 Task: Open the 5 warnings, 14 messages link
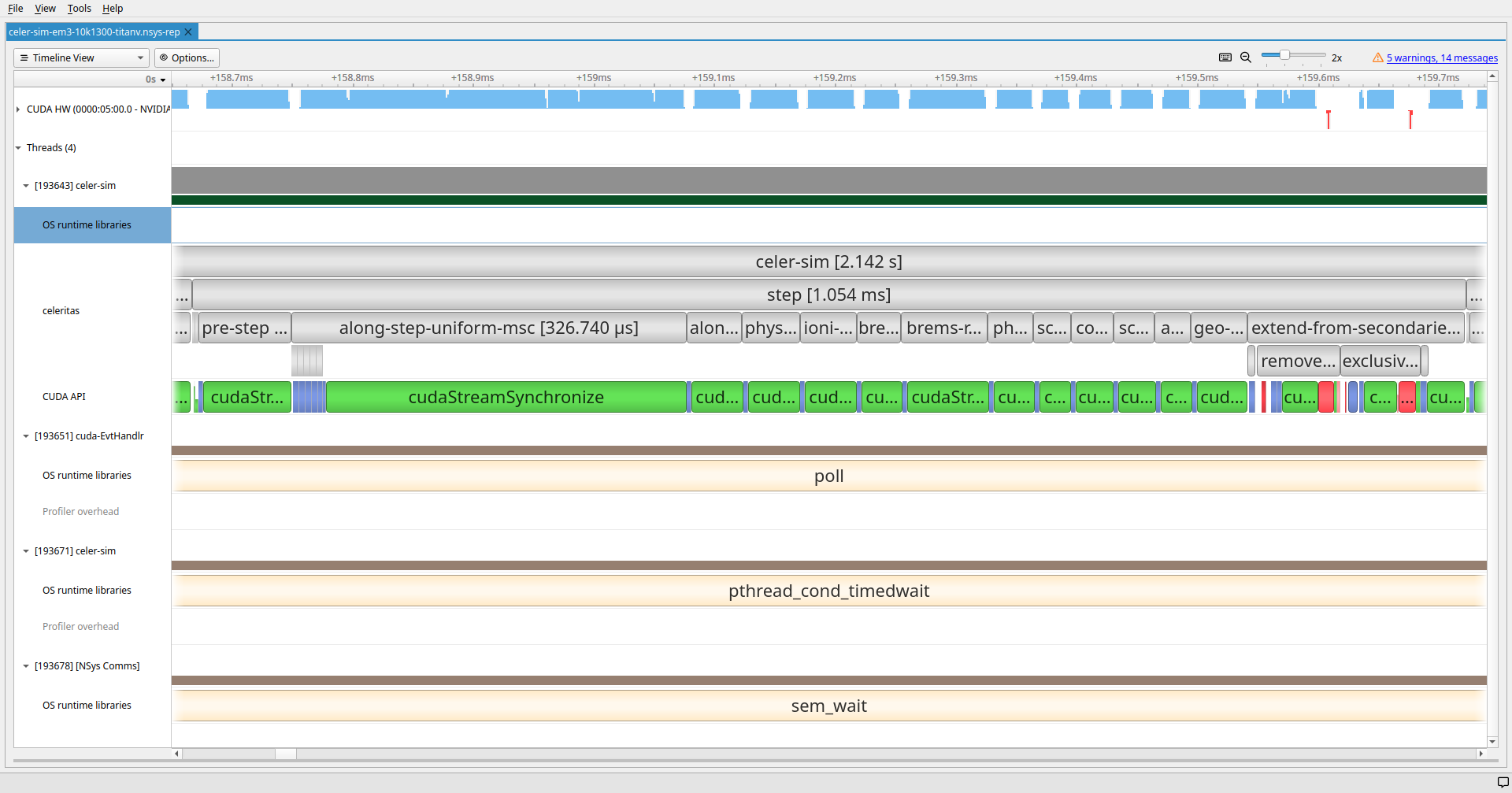pos(1442,57)
